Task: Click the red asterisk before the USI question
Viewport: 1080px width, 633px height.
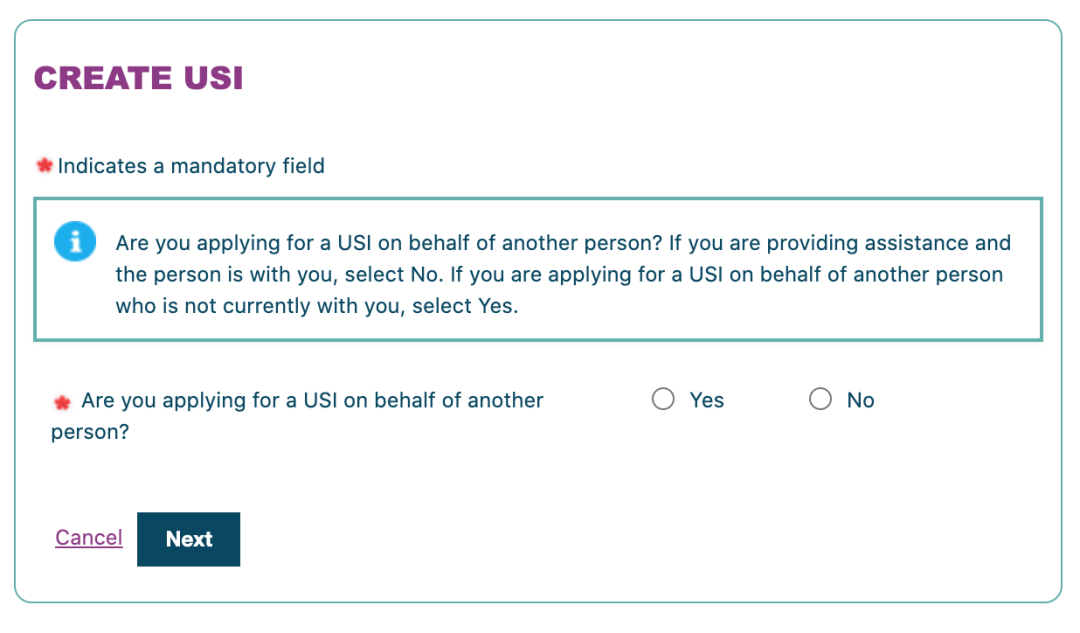Action: [x=62, y=402]
